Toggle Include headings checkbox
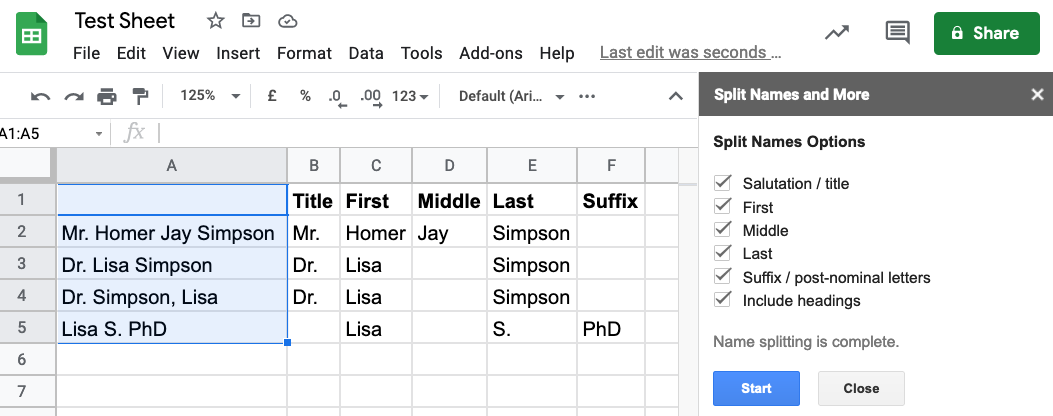 [723, 300]
